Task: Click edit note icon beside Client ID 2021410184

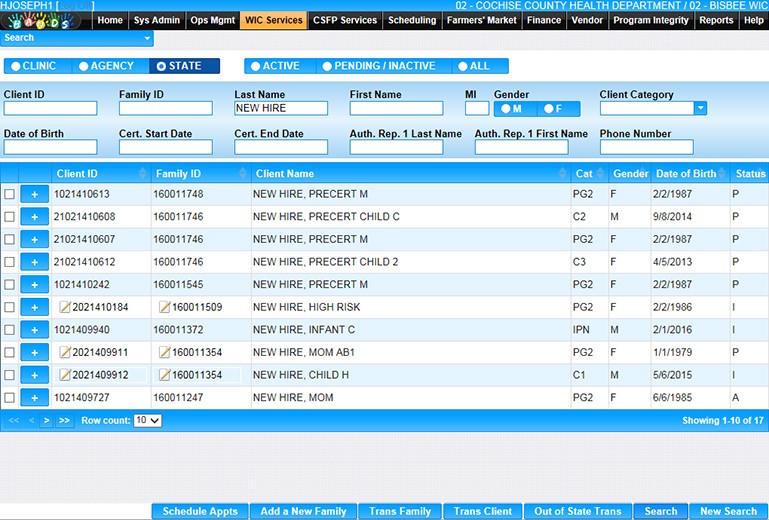Action: click(65, 307)
